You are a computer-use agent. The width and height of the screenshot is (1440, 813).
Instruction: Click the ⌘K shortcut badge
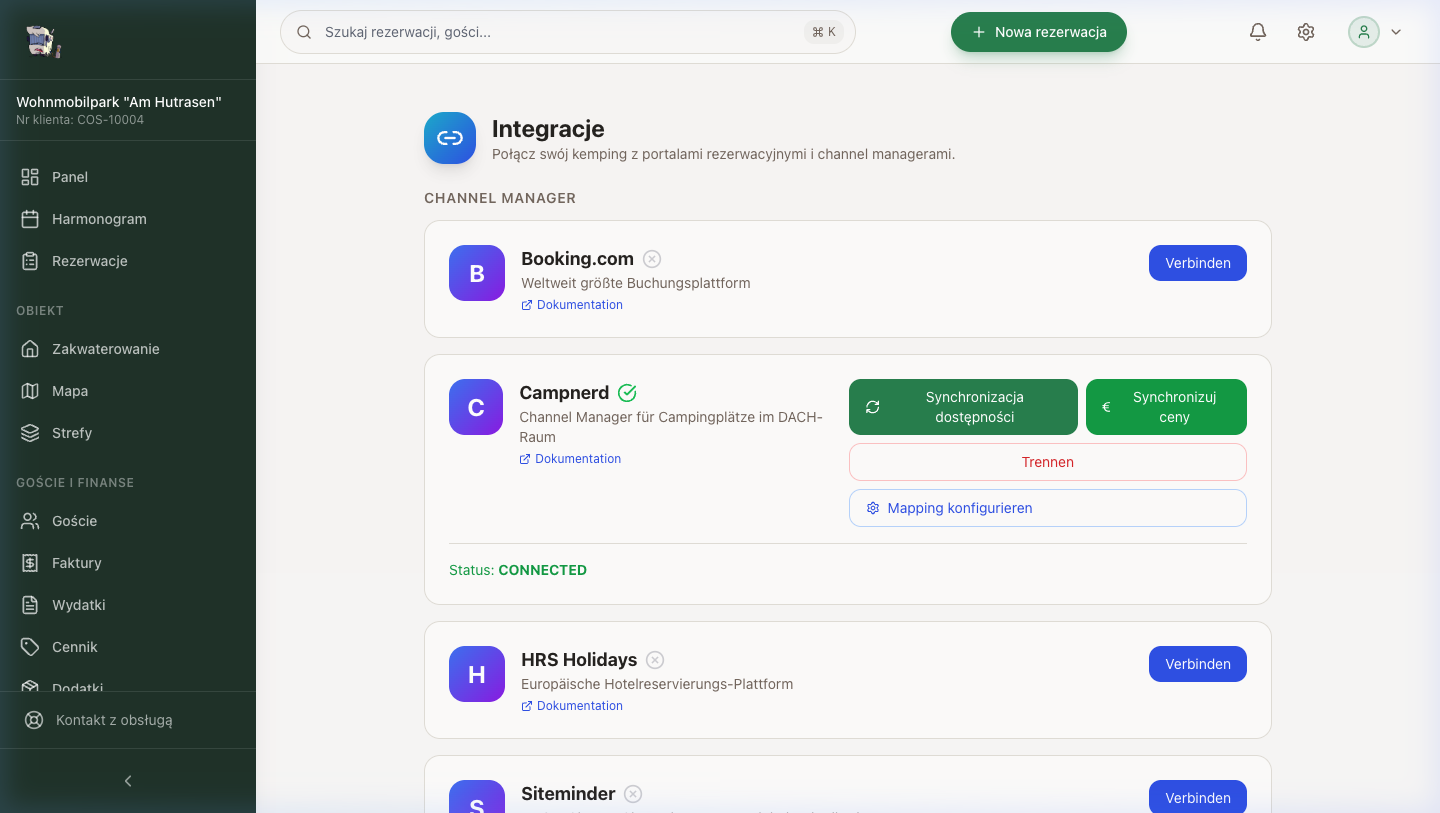[824, 32]
